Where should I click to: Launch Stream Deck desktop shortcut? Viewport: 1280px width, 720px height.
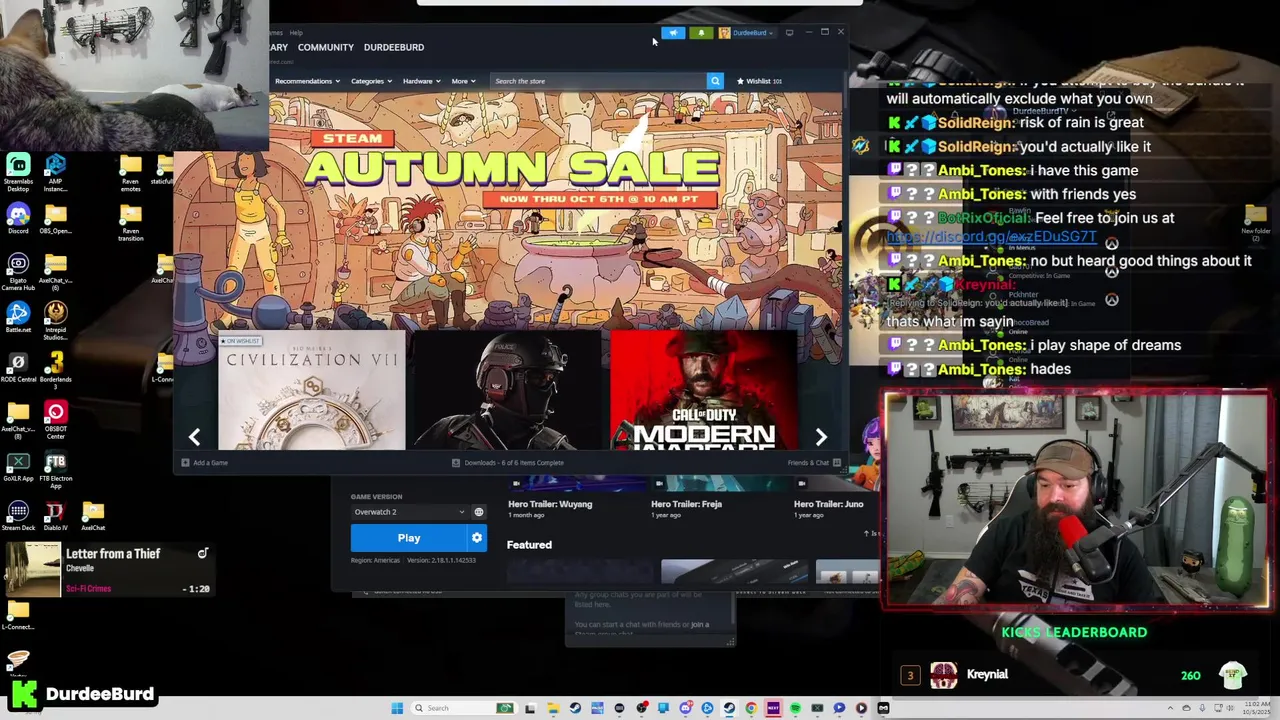point(18,516)
